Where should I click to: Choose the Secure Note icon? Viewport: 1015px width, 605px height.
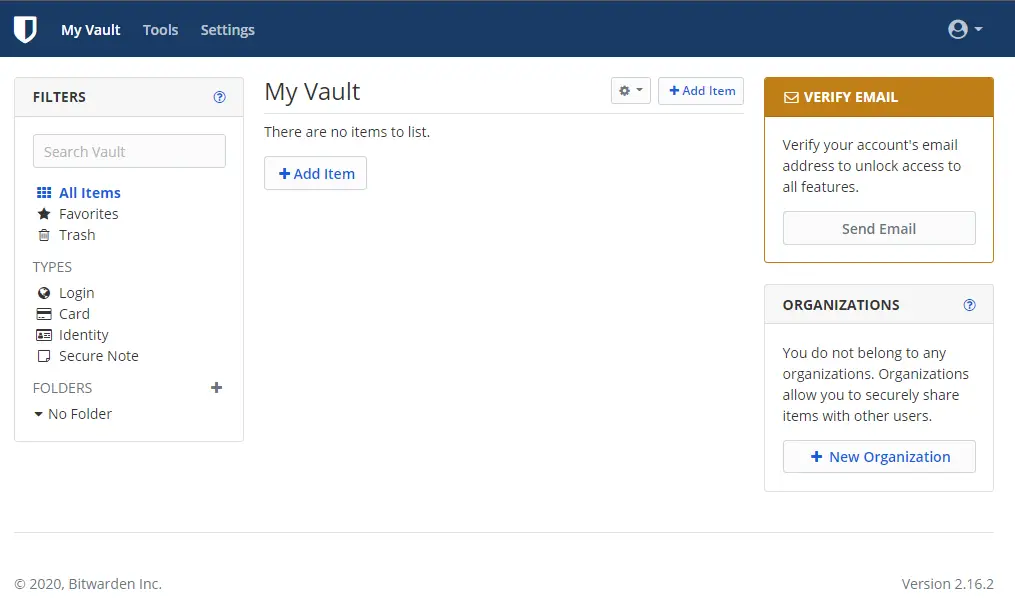click(45, 355)
